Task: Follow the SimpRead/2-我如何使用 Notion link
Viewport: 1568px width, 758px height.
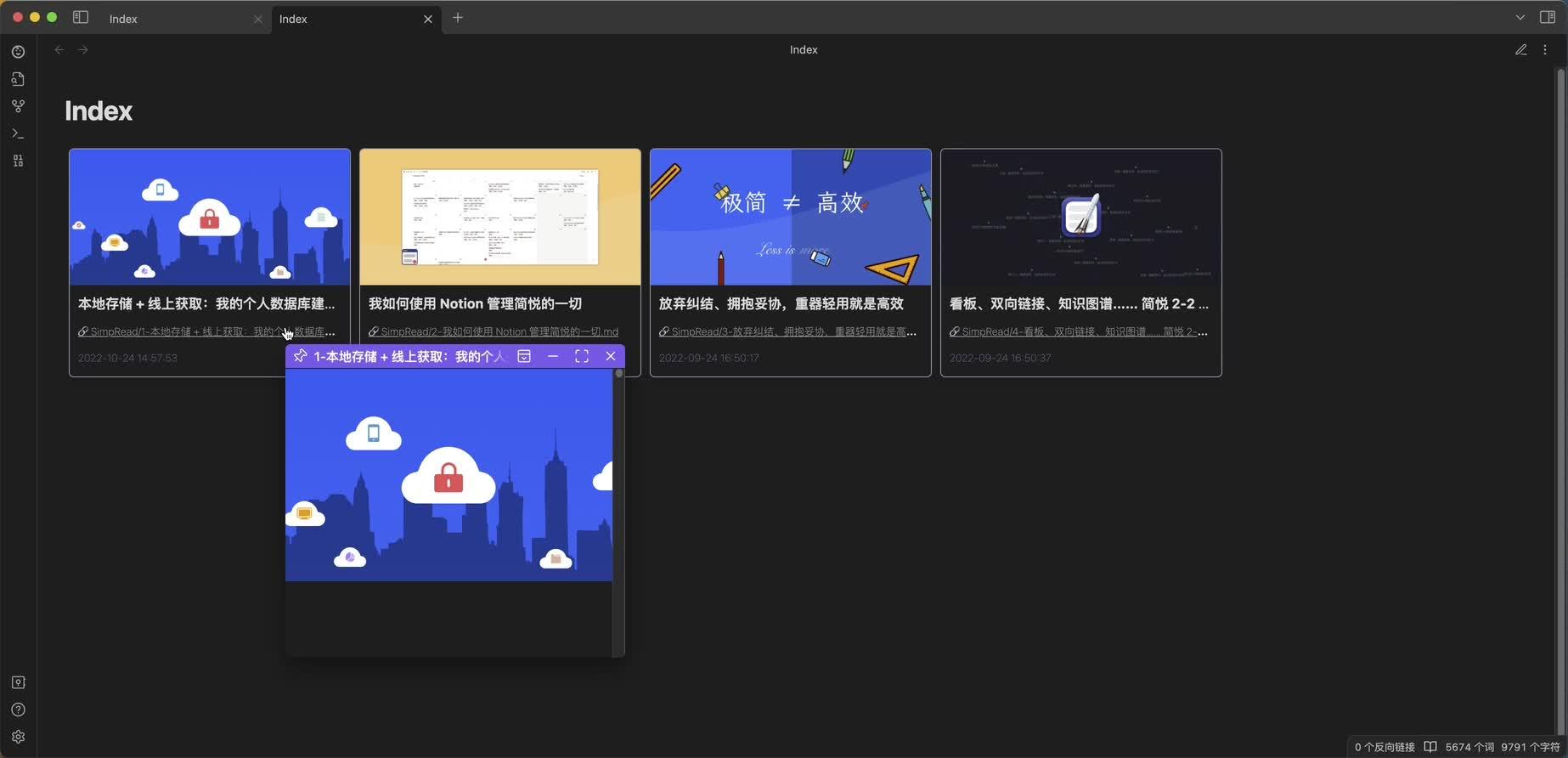Action: coord(494,331)
